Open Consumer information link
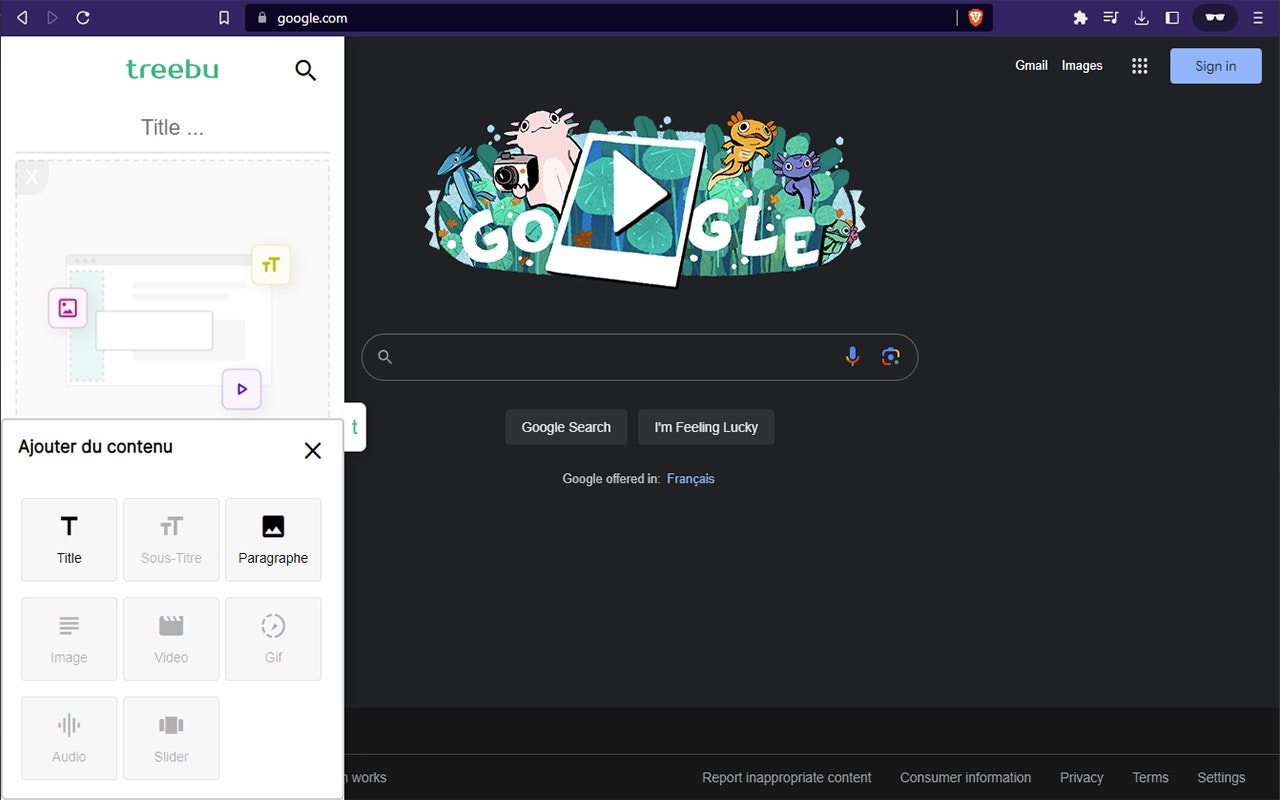The height and width of the screenshot is (800, 1280). click(x=965, y=777)
